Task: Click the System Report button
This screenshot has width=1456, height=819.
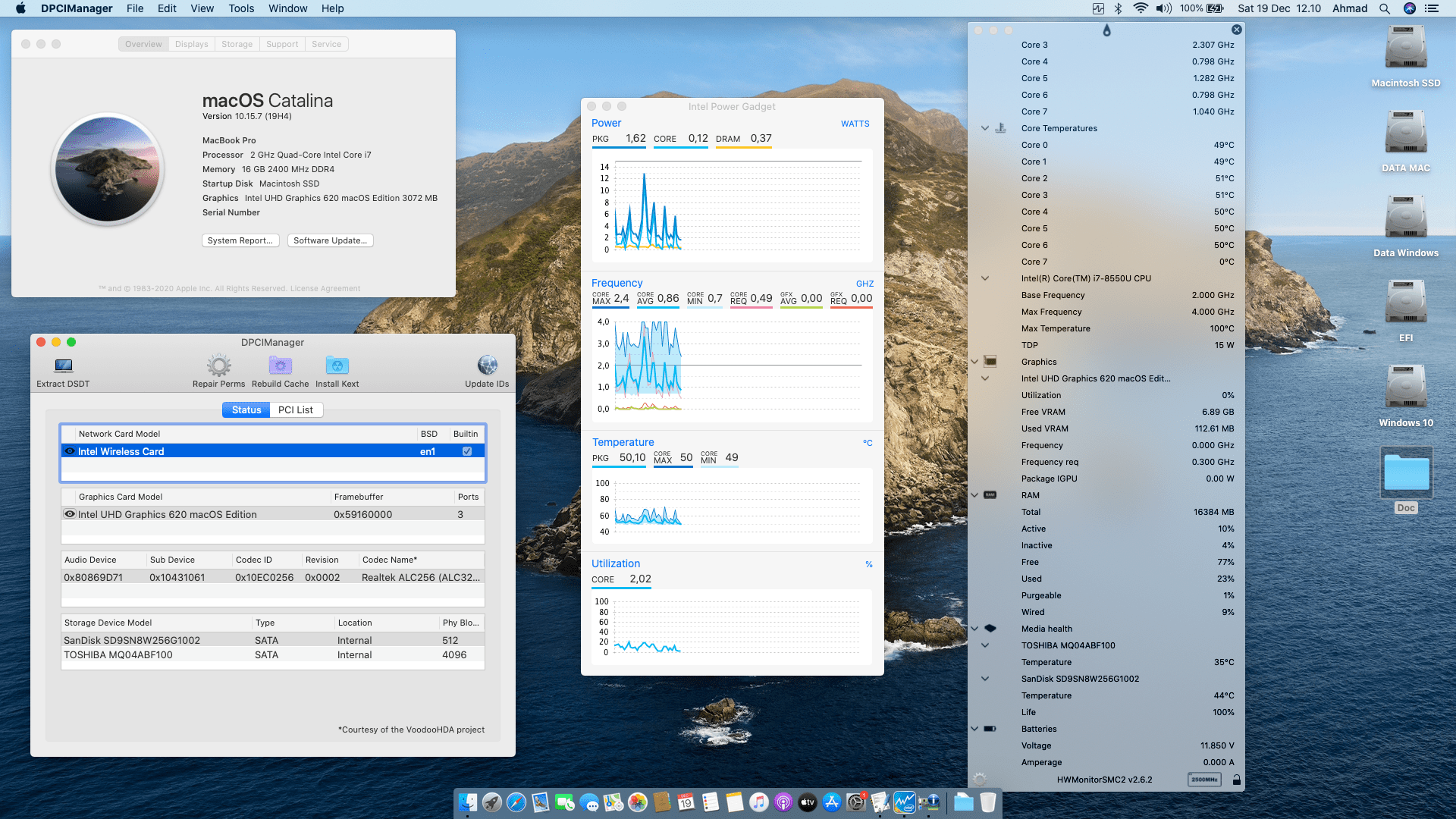Action: click(240, 240)
